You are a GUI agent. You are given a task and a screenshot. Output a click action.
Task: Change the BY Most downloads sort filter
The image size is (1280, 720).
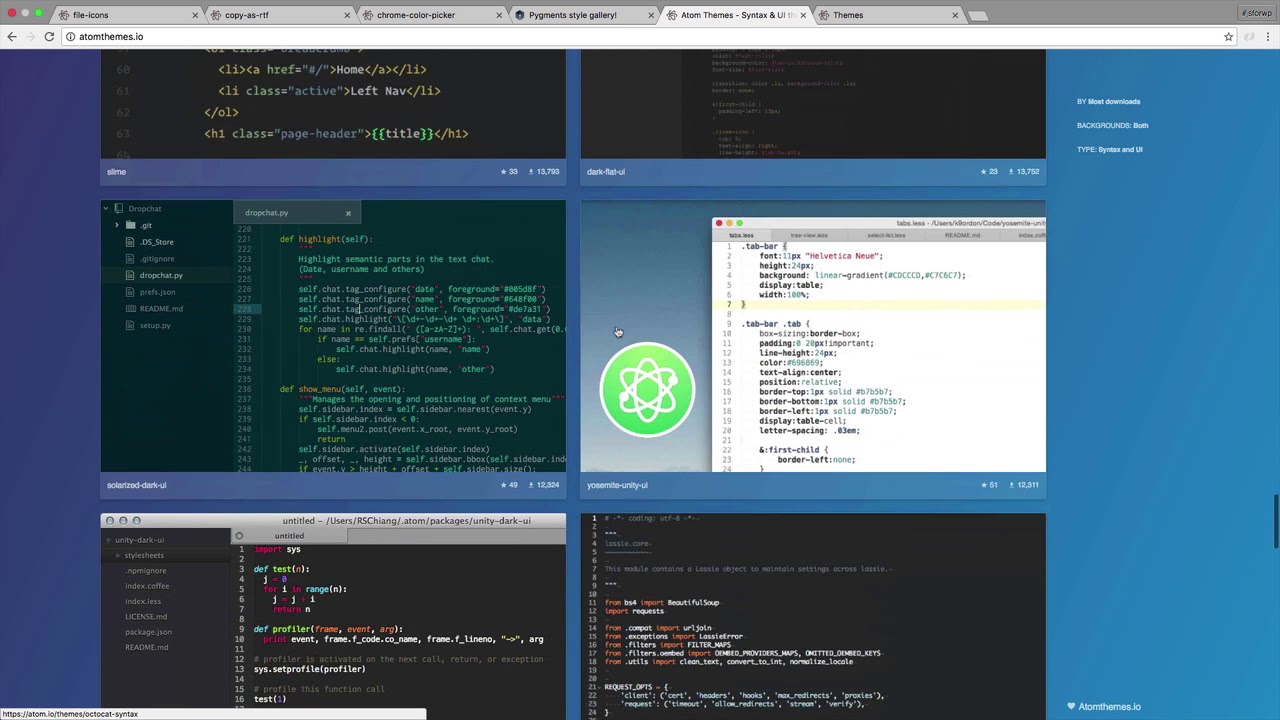click(1108, 101)
